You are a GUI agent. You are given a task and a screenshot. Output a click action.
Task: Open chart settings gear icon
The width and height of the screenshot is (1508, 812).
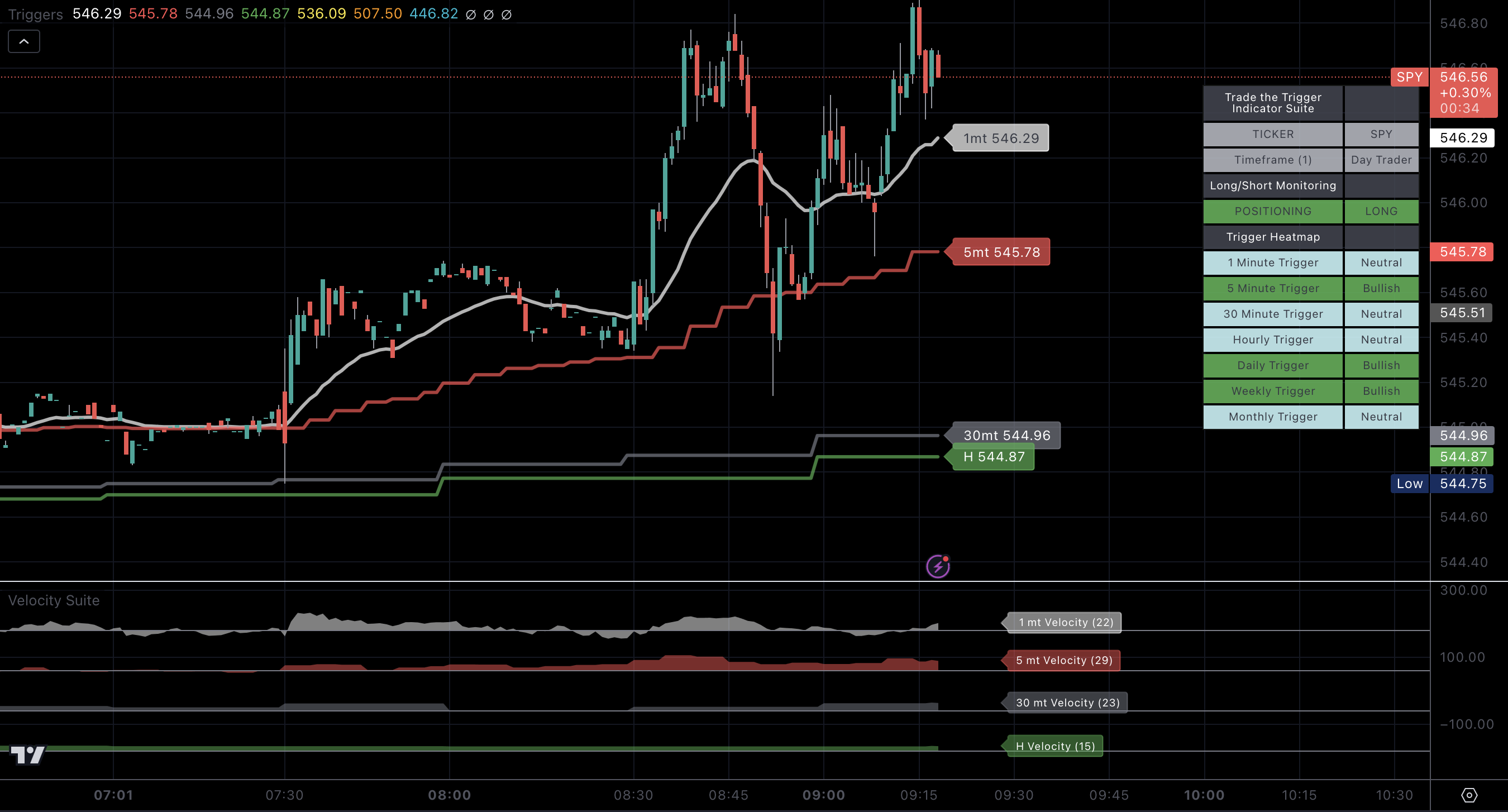coord(1469,795)
